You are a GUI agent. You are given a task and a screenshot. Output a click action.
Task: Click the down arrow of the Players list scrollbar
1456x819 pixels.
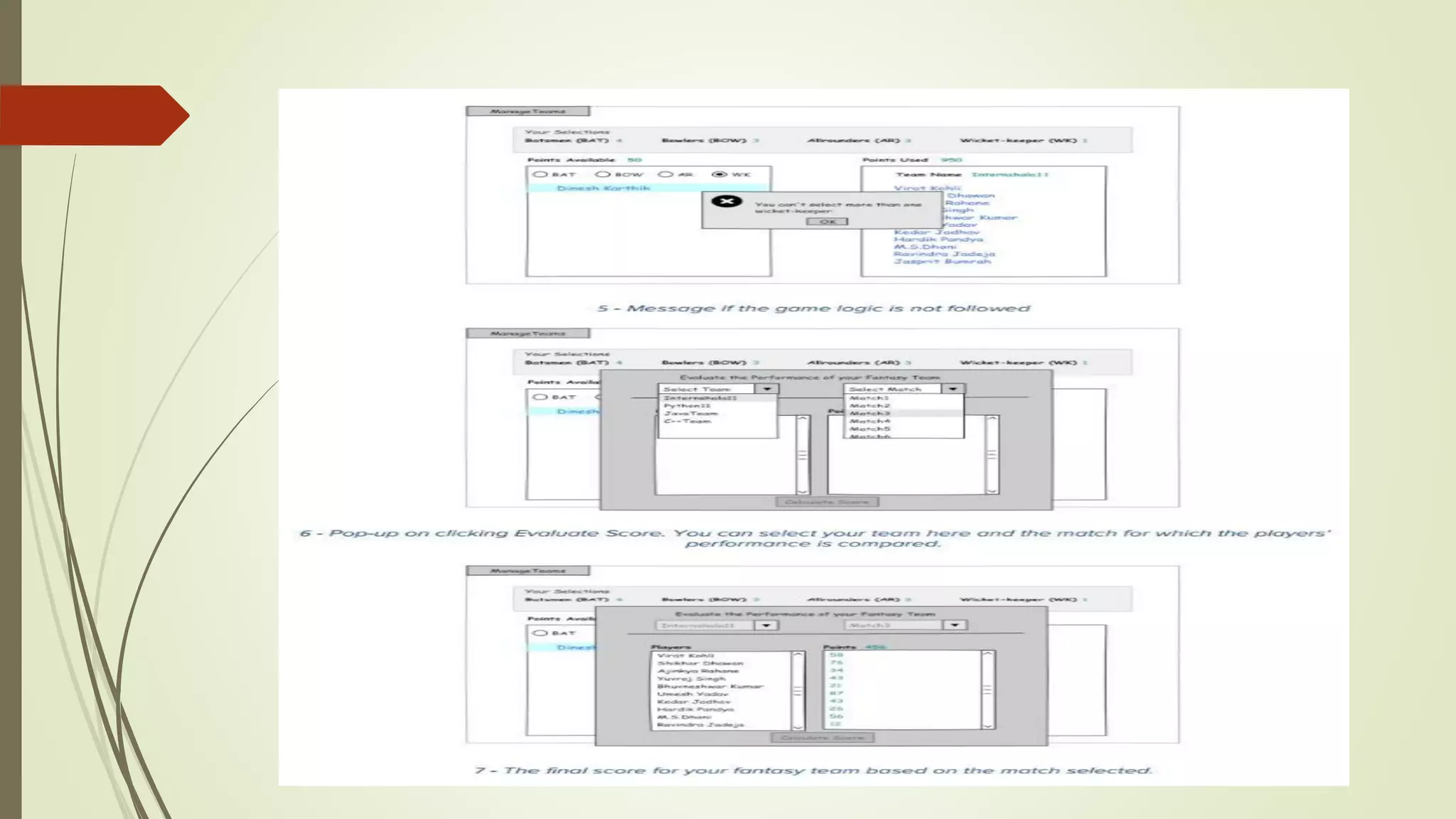pyautogui.click(x=798, y=726)
